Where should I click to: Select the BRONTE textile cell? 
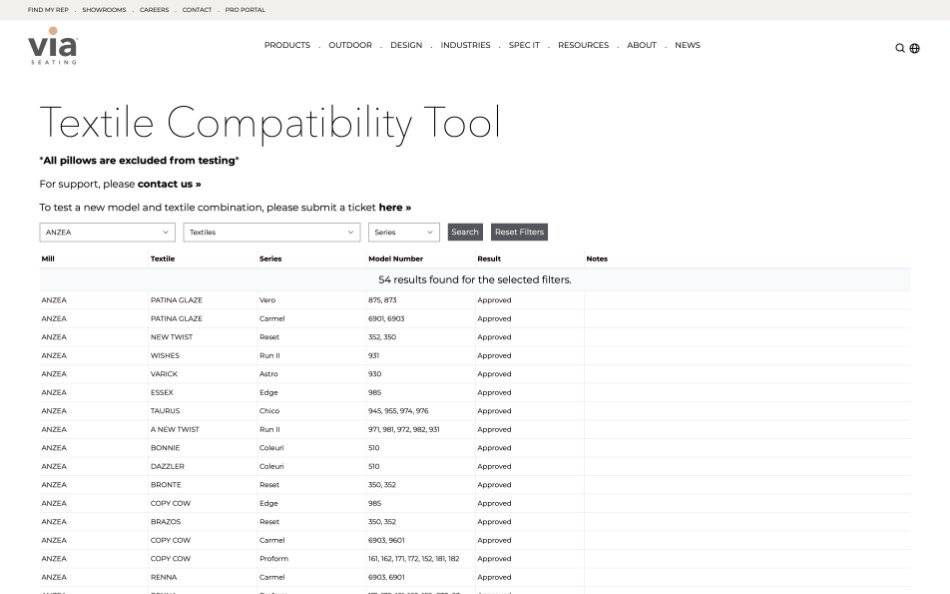click(x=165, y=485)
